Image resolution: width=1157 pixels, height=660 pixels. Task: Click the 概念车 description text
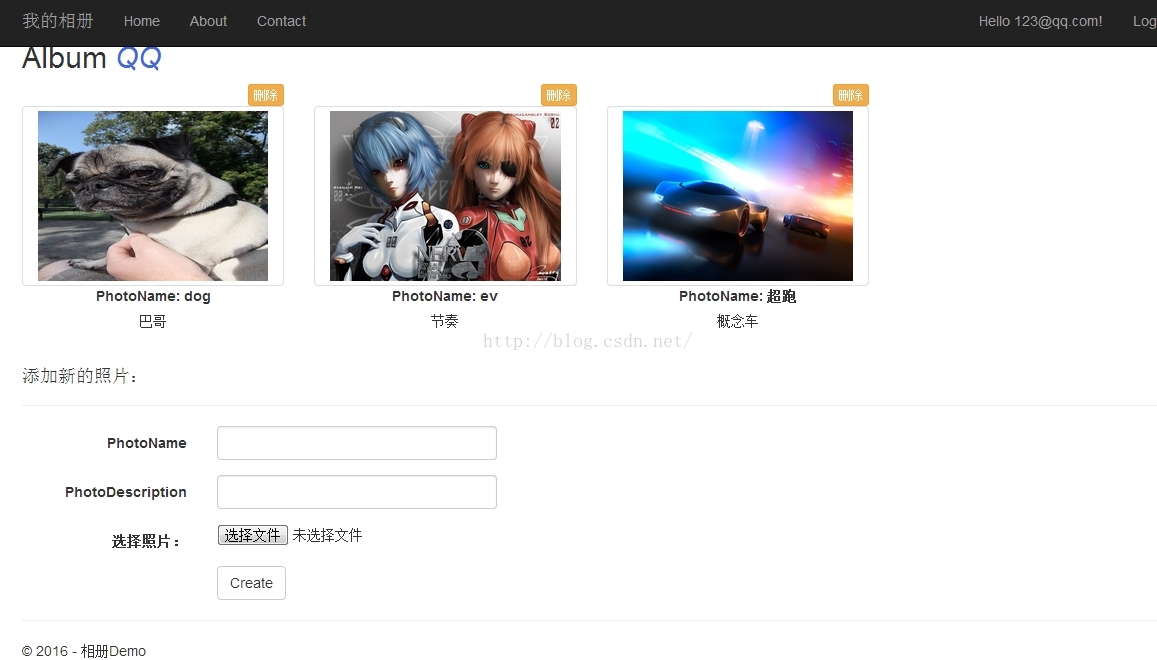click(737, 321)
